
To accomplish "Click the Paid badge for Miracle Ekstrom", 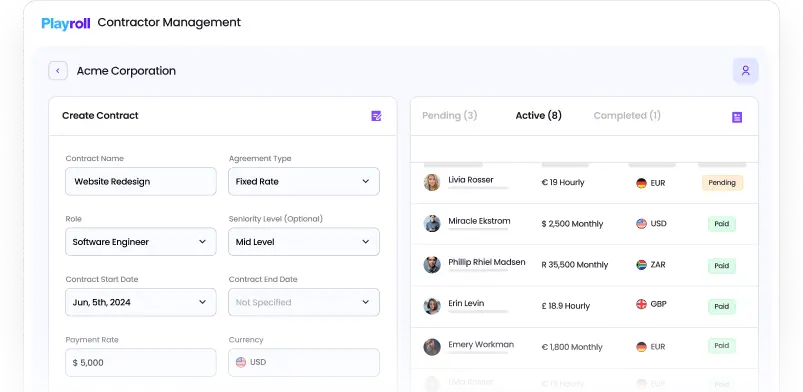I will pos(722,224).
